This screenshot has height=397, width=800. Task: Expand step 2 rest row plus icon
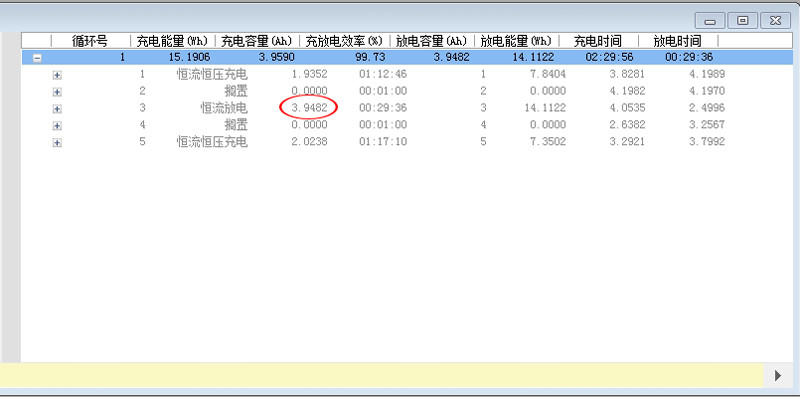point(57,92)
